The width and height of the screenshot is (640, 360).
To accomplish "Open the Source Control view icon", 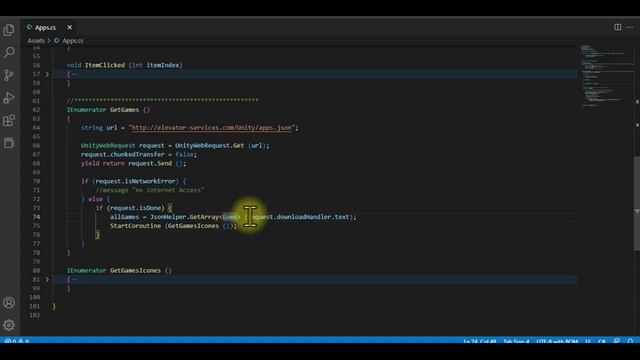I will [9, 75].
